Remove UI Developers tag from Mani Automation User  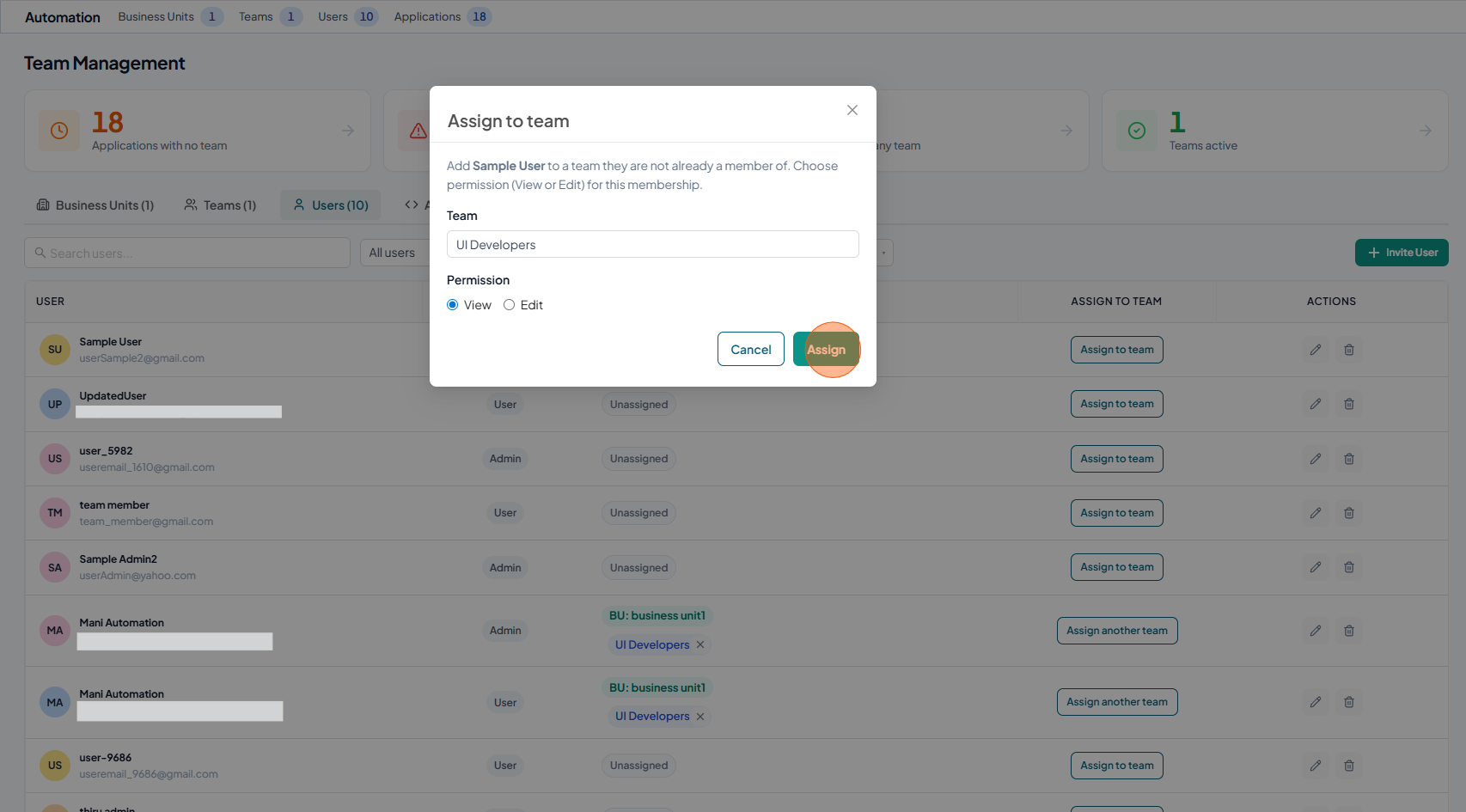click(700, 717)
